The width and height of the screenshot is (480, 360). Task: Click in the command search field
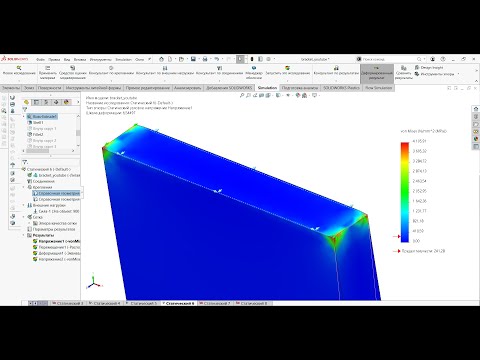[388, 59]
